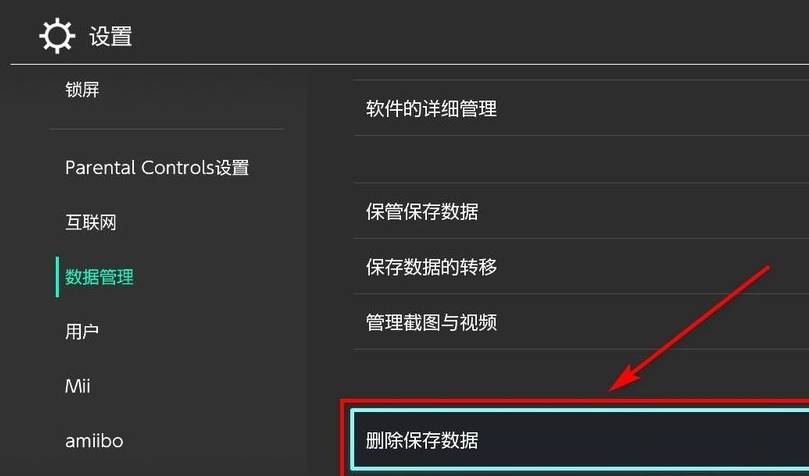The height and width of the screenshot is (476, 809).
Task: Select 保存数据的转移 option
Action: (x=581, y=267)
